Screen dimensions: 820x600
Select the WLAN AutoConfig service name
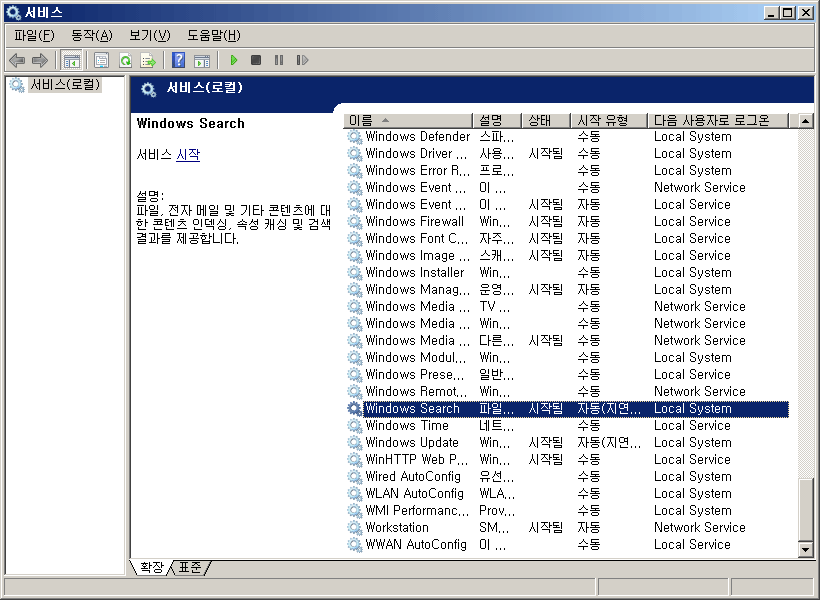[414, 494]
